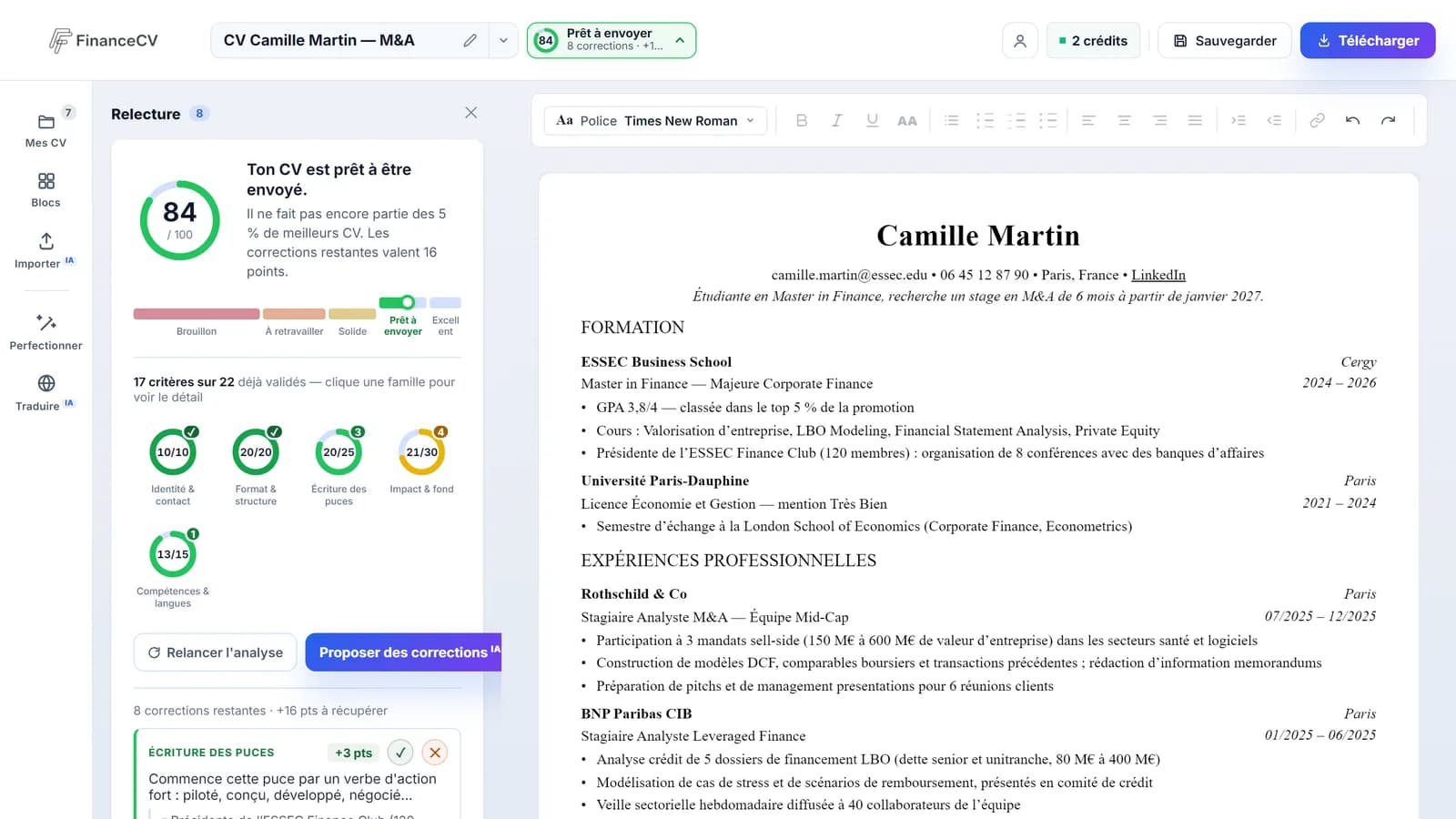
Task: Click the BNP Paribas CIB entry
Action: coord(636,713)
